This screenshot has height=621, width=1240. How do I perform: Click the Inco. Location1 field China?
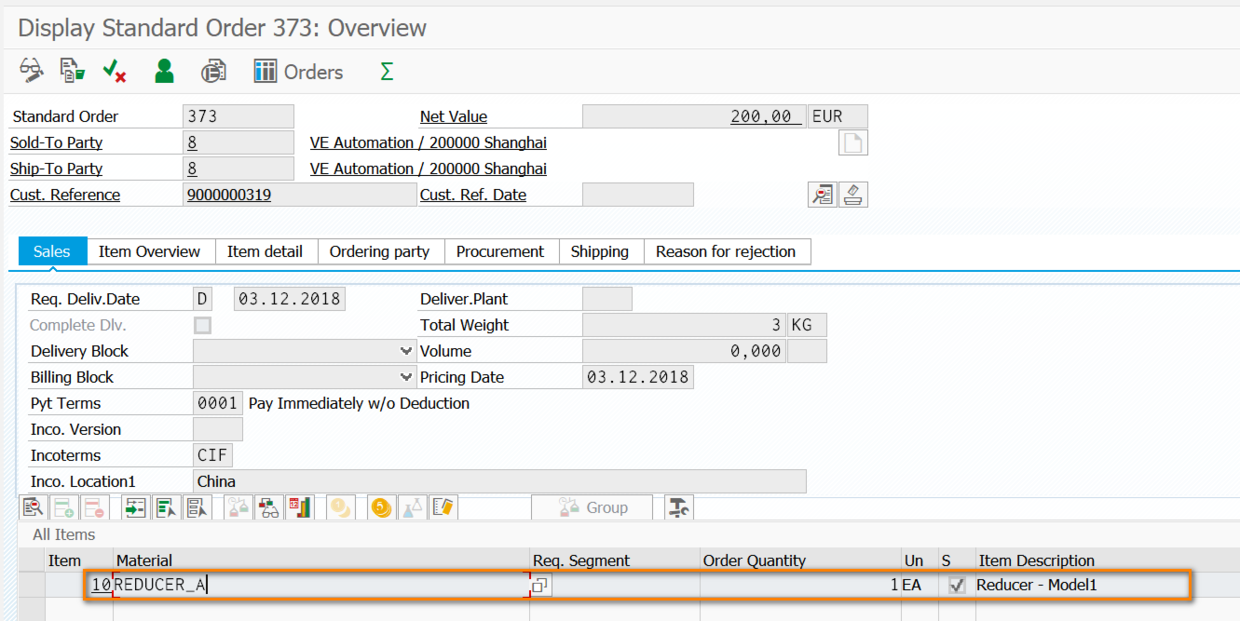tap(500, 481)
